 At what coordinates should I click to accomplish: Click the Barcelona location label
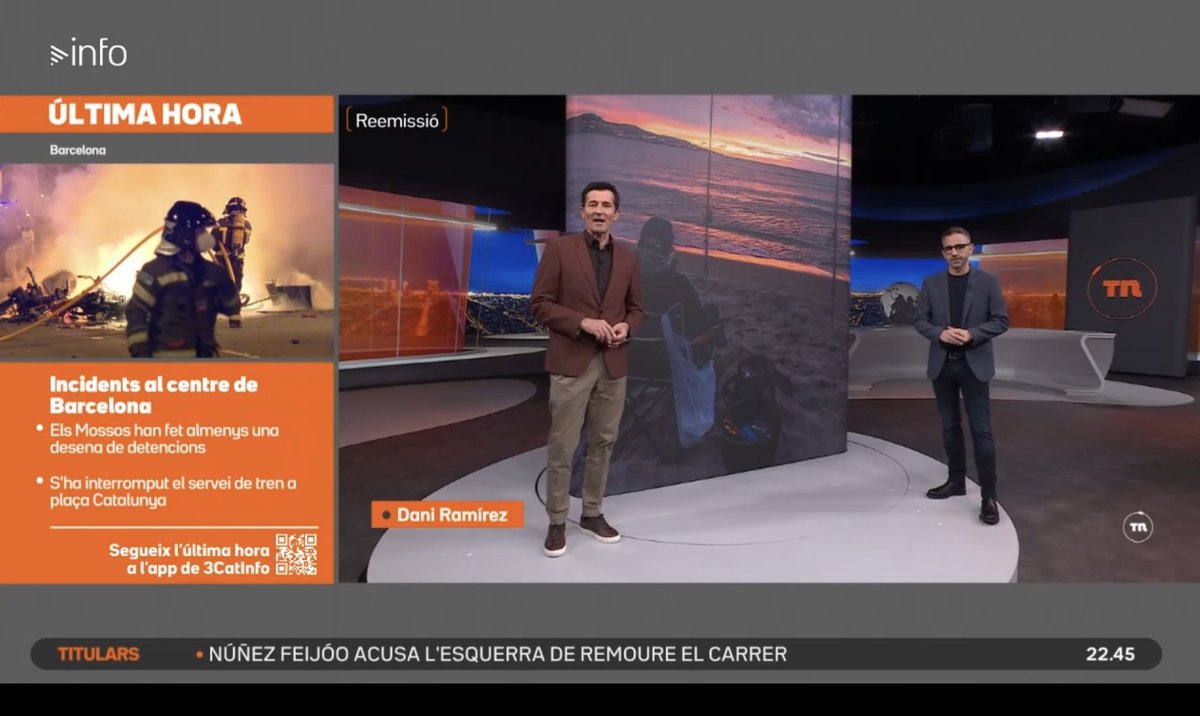tap(78, 150)
